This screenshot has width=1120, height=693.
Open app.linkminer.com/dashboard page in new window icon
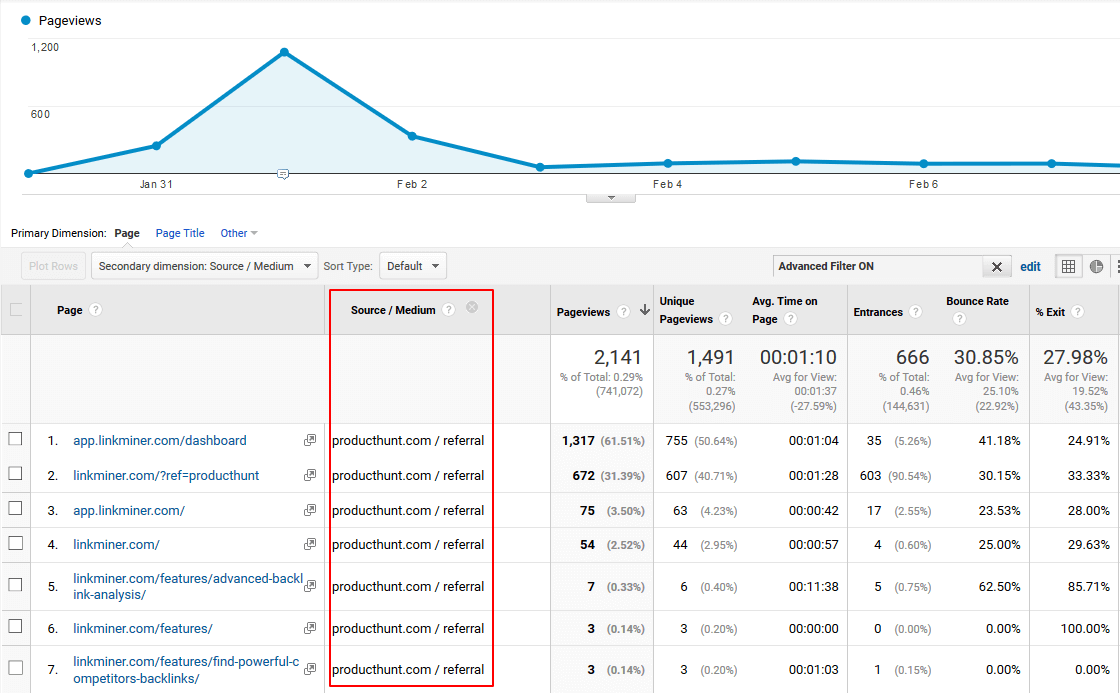coord(310,440)
